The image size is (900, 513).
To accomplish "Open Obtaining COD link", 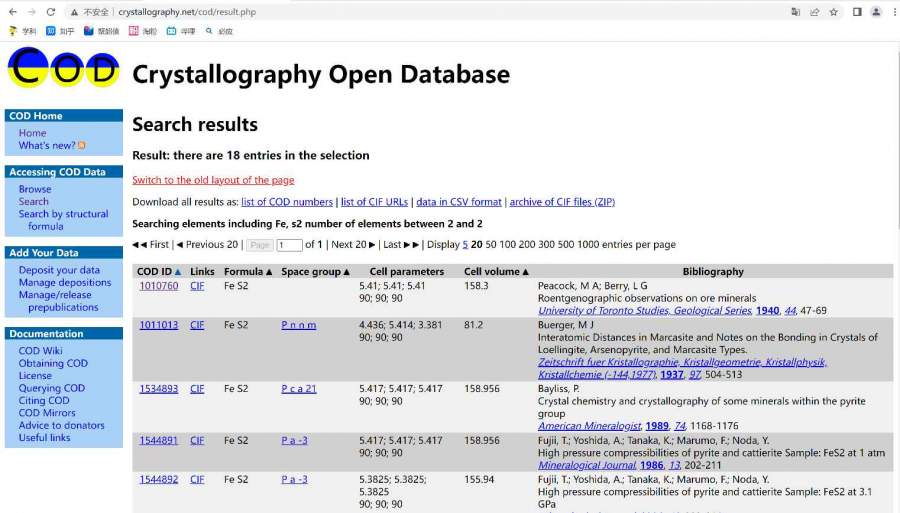I will [x=53, y=364].
